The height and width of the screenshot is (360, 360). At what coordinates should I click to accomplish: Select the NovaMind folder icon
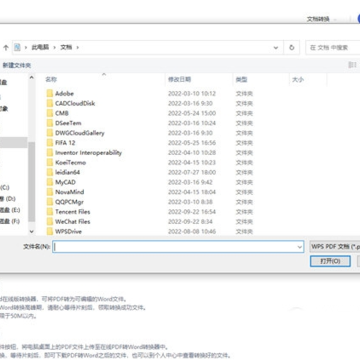coord(50,192)
